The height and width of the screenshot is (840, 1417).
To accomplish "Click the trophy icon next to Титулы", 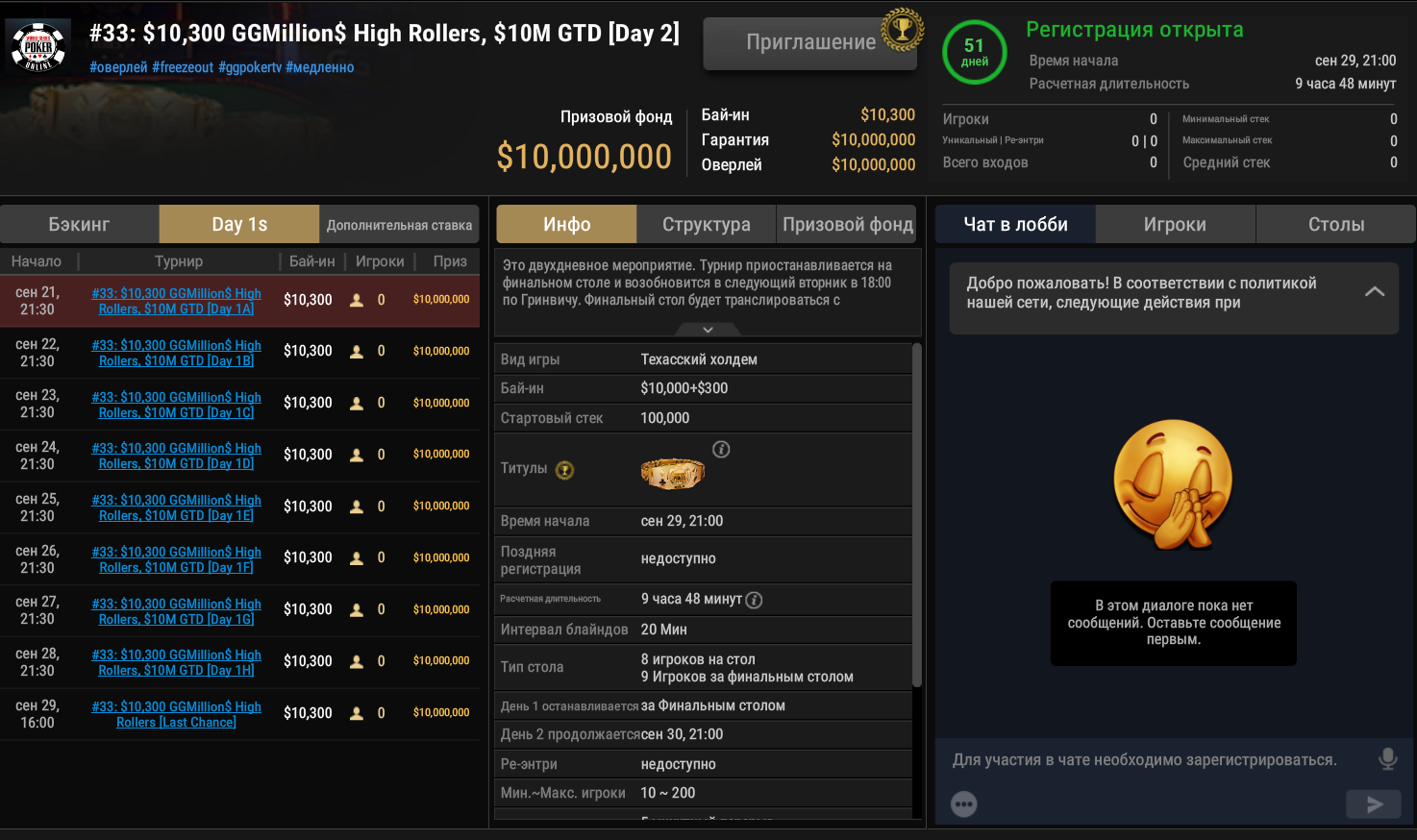I will [565, 470].
